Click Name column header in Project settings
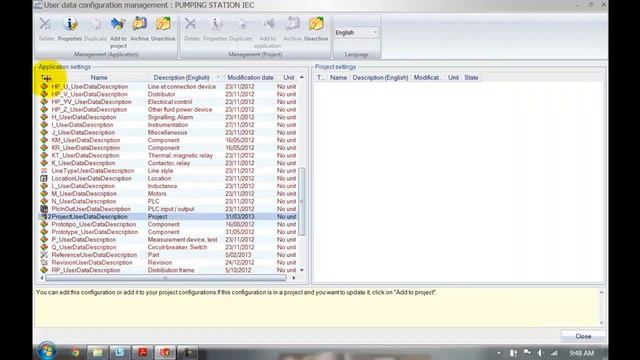The width and height of the screenshot is (640, 360). pyautogui.click(x=338, y=78)
